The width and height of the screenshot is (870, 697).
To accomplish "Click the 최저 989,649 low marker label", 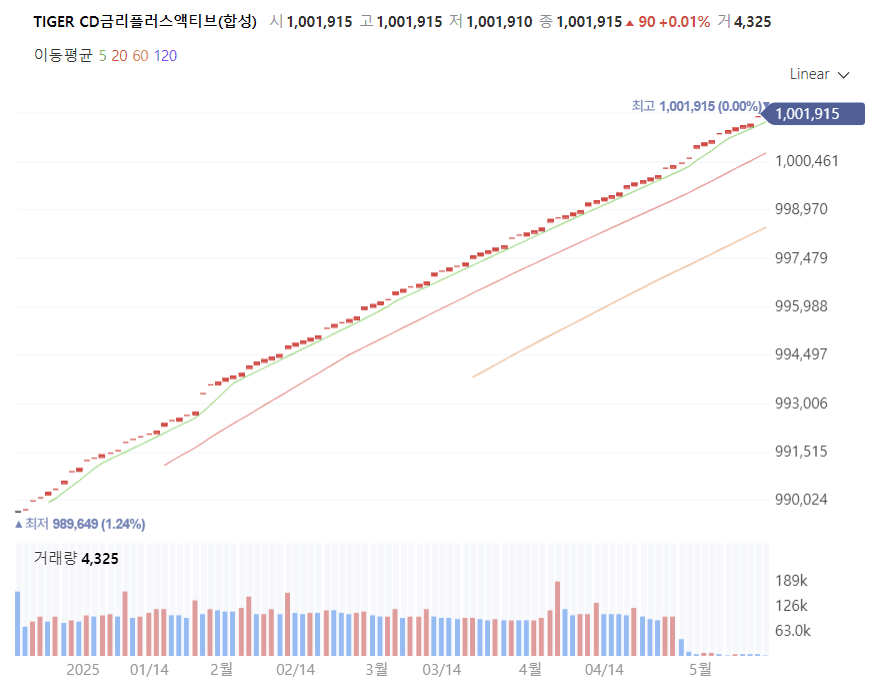I will (80, 523).
